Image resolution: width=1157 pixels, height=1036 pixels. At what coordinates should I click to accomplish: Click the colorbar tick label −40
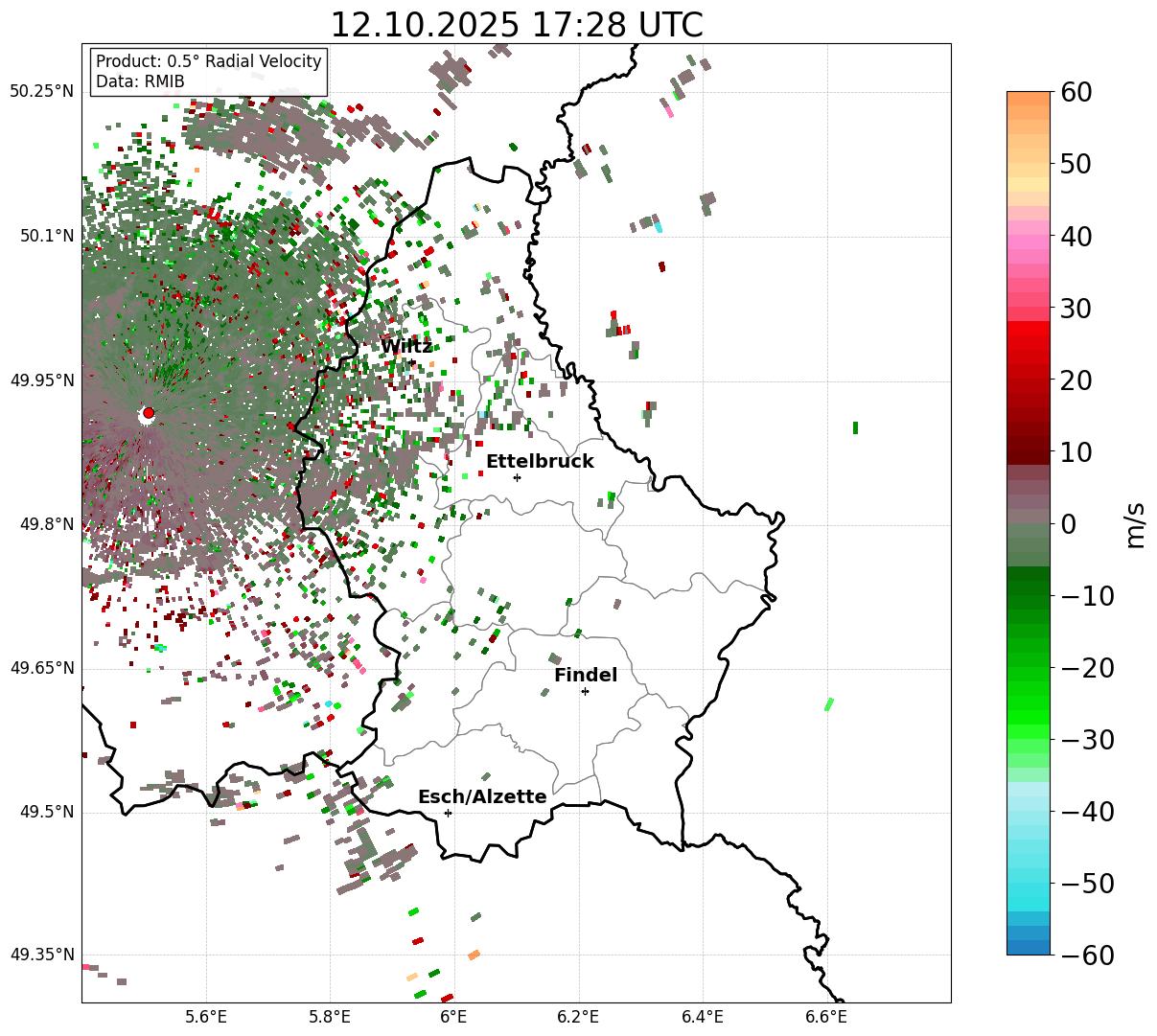click(1087, 811)
